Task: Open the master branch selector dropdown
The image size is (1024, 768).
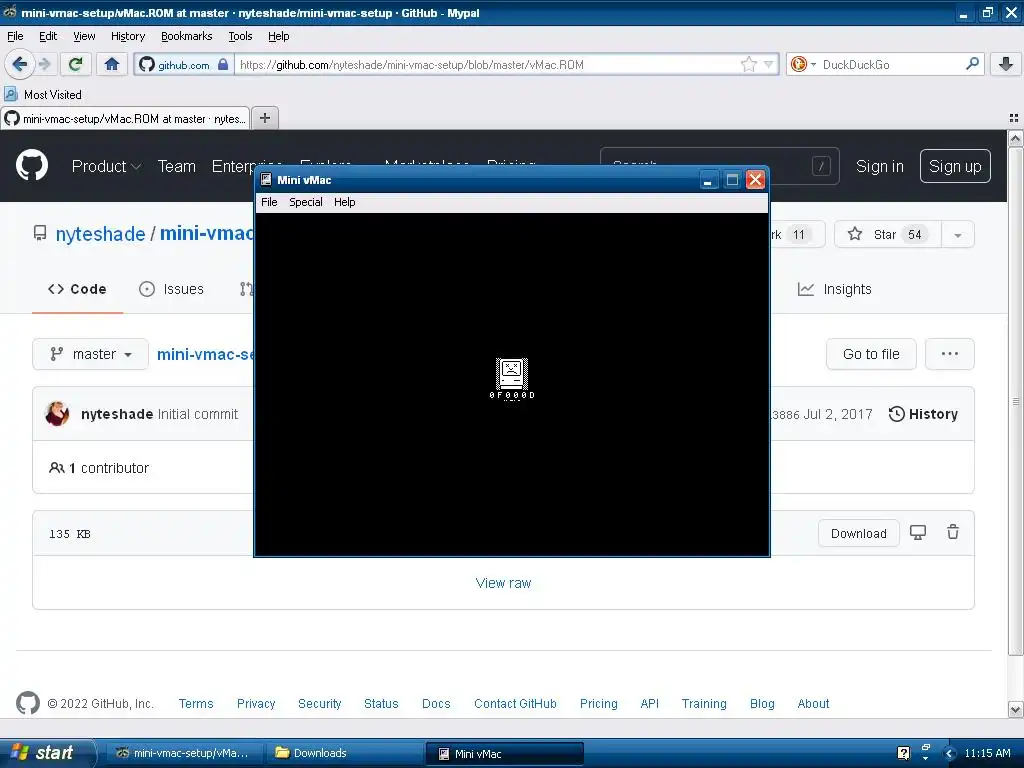Action: [x=90, y=354]
